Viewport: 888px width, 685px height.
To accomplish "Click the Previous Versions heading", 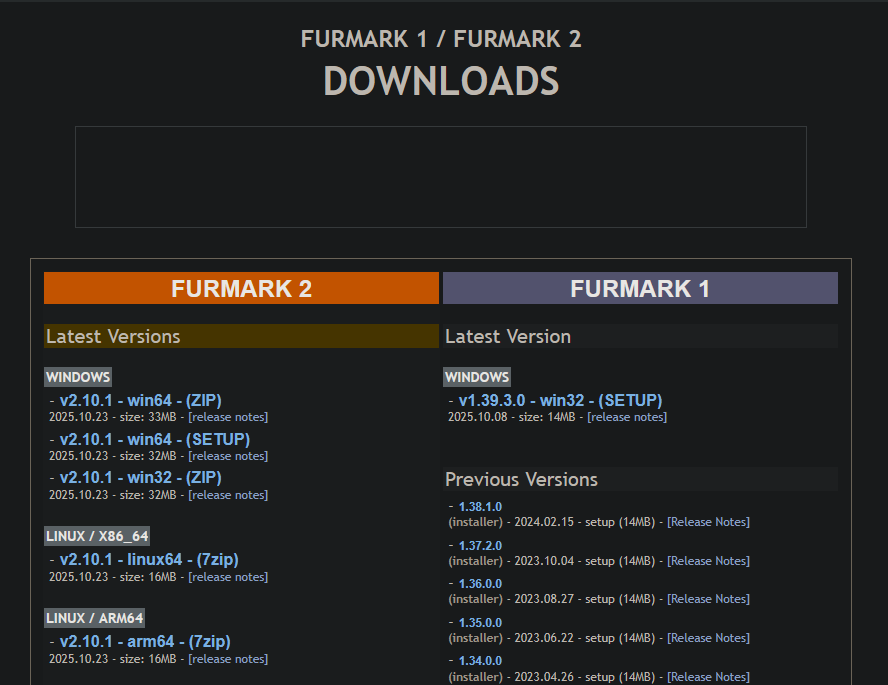I will (x=640, y=480).
